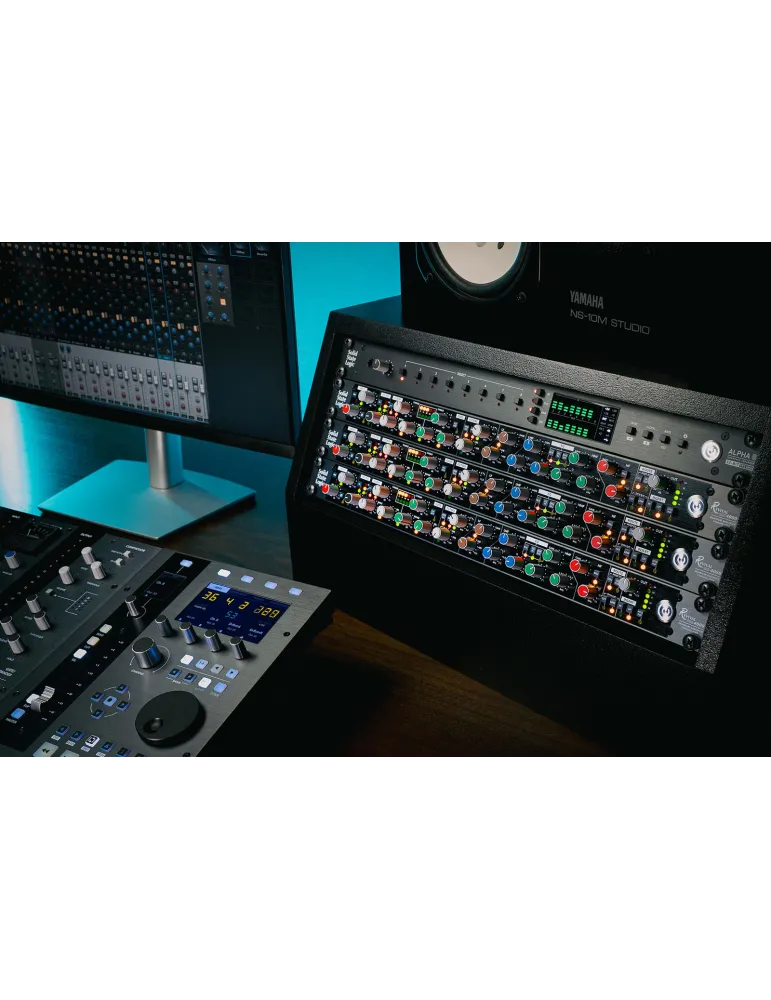This screenshot has height=1000, width=771.
Task: Turn the large silver Channel encoder beside the jog wheel
Action: (x=147, y=654)
